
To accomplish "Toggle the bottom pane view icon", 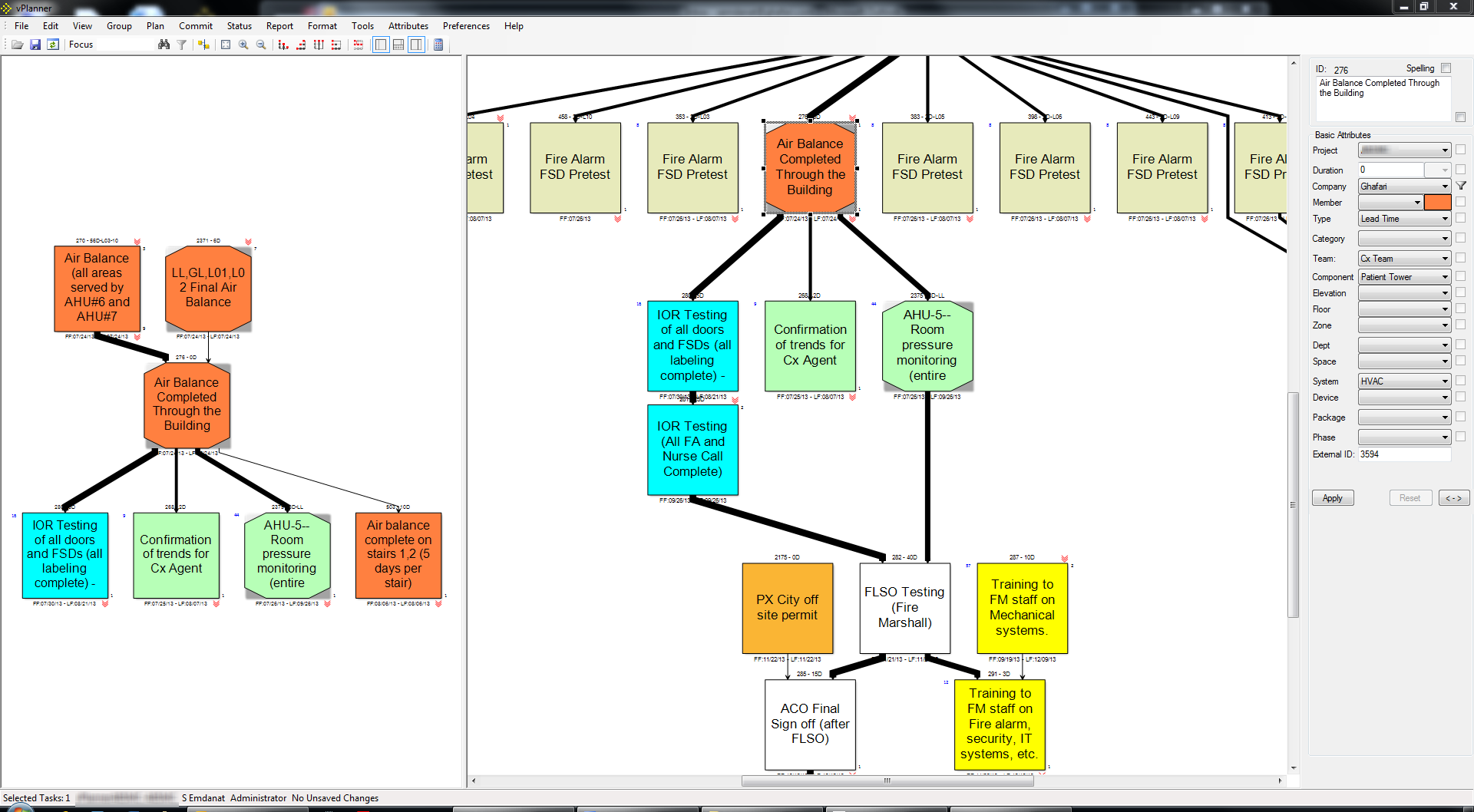I will pyautogui.click(x=398, y=45).
